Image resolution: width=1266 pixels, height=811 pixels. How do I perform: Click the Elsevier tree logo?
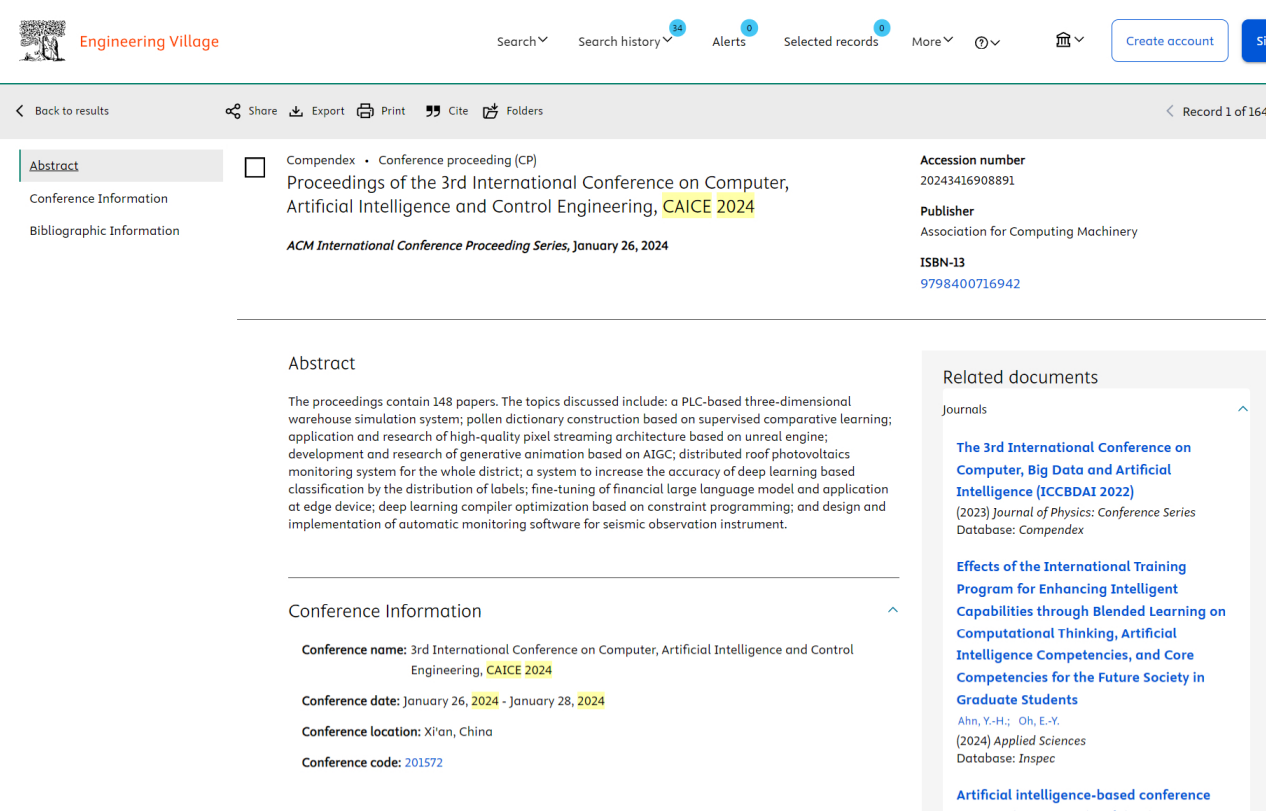pyautogui.click(x=43, y=41)
